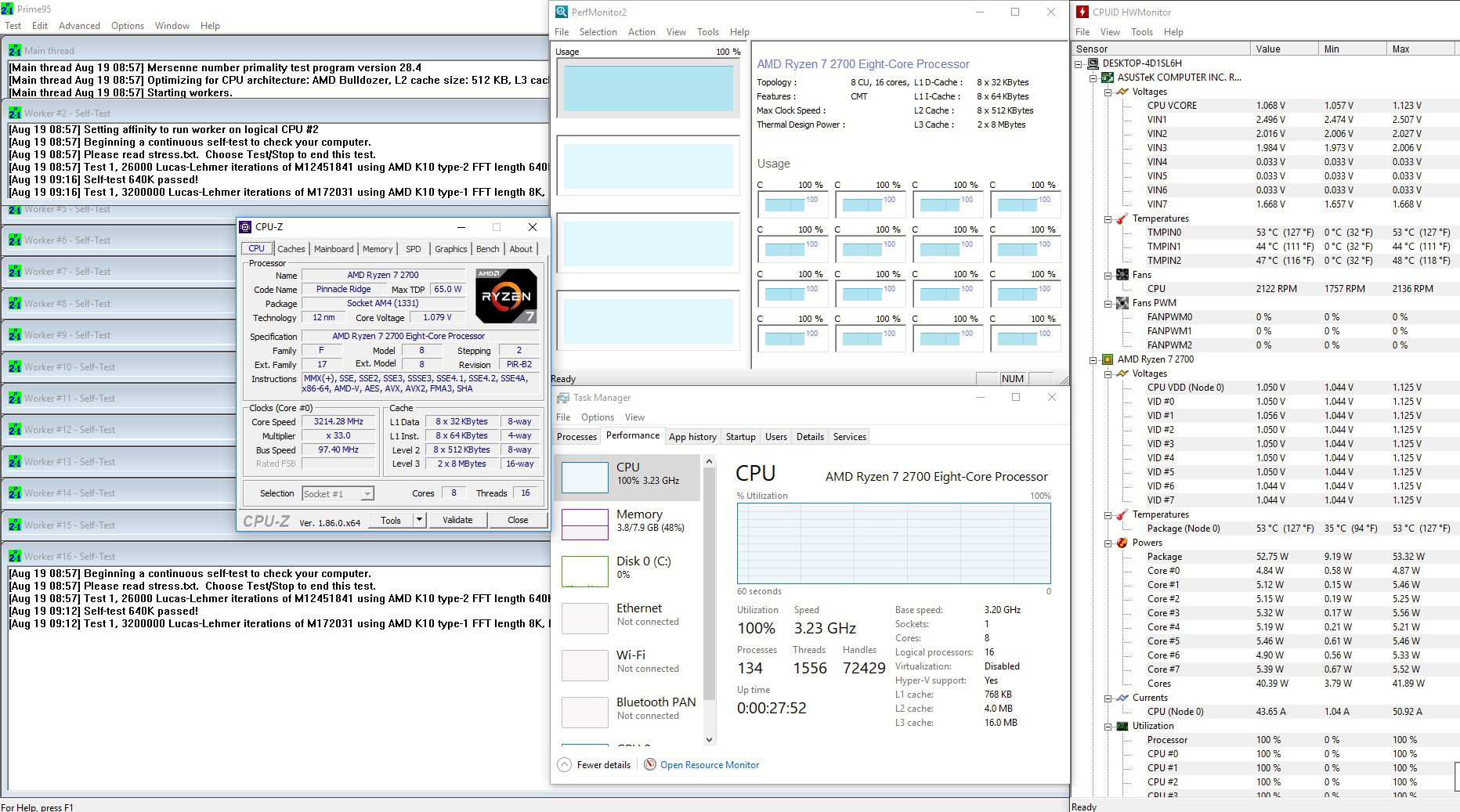Collapse the Utilization node in HWMonitor

[1108, 726]
